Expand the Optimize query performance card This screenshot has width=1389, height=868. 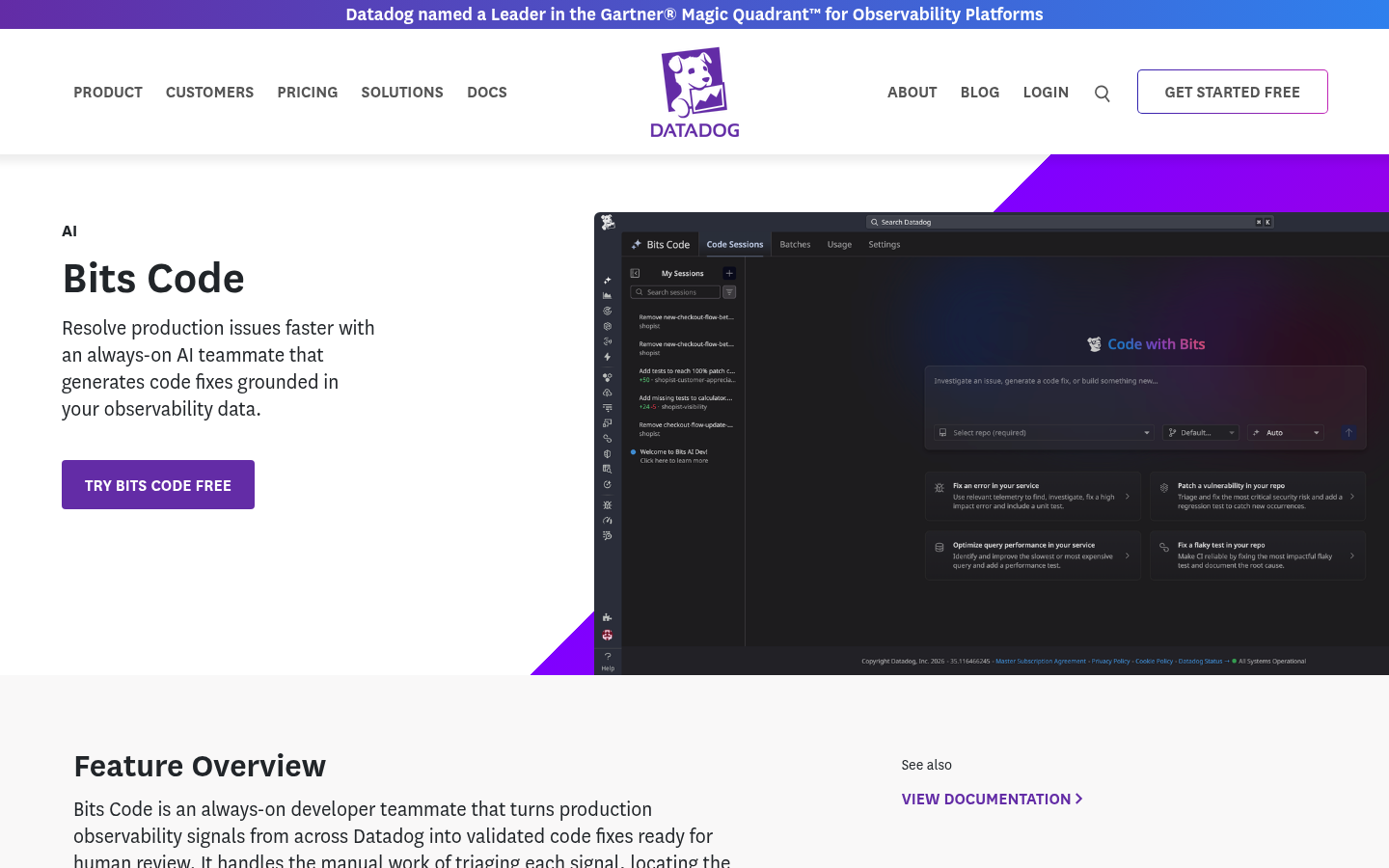click(1033, 556)
